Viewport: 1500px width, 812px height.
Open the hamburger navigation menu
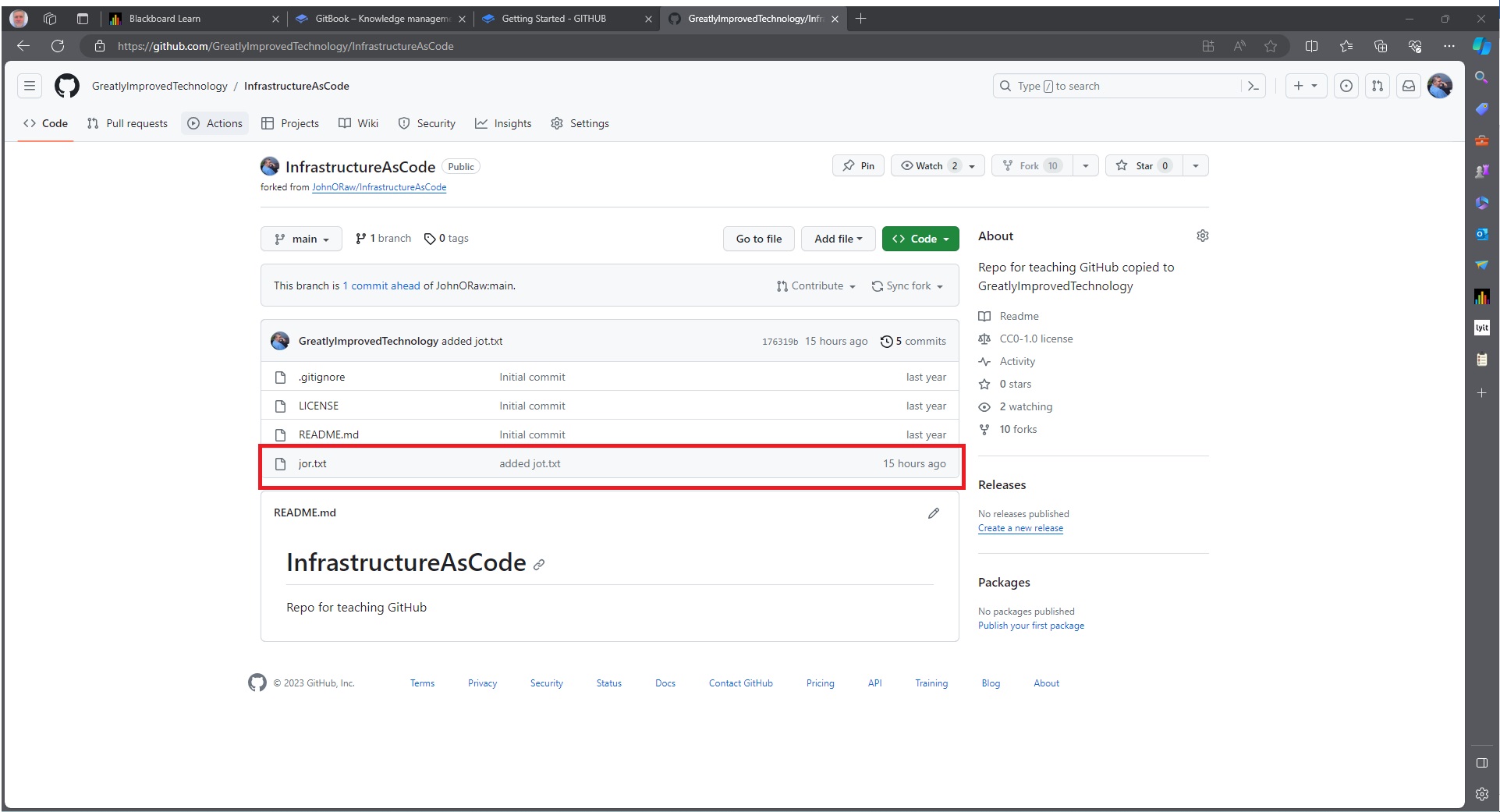[x=30, y=86]
